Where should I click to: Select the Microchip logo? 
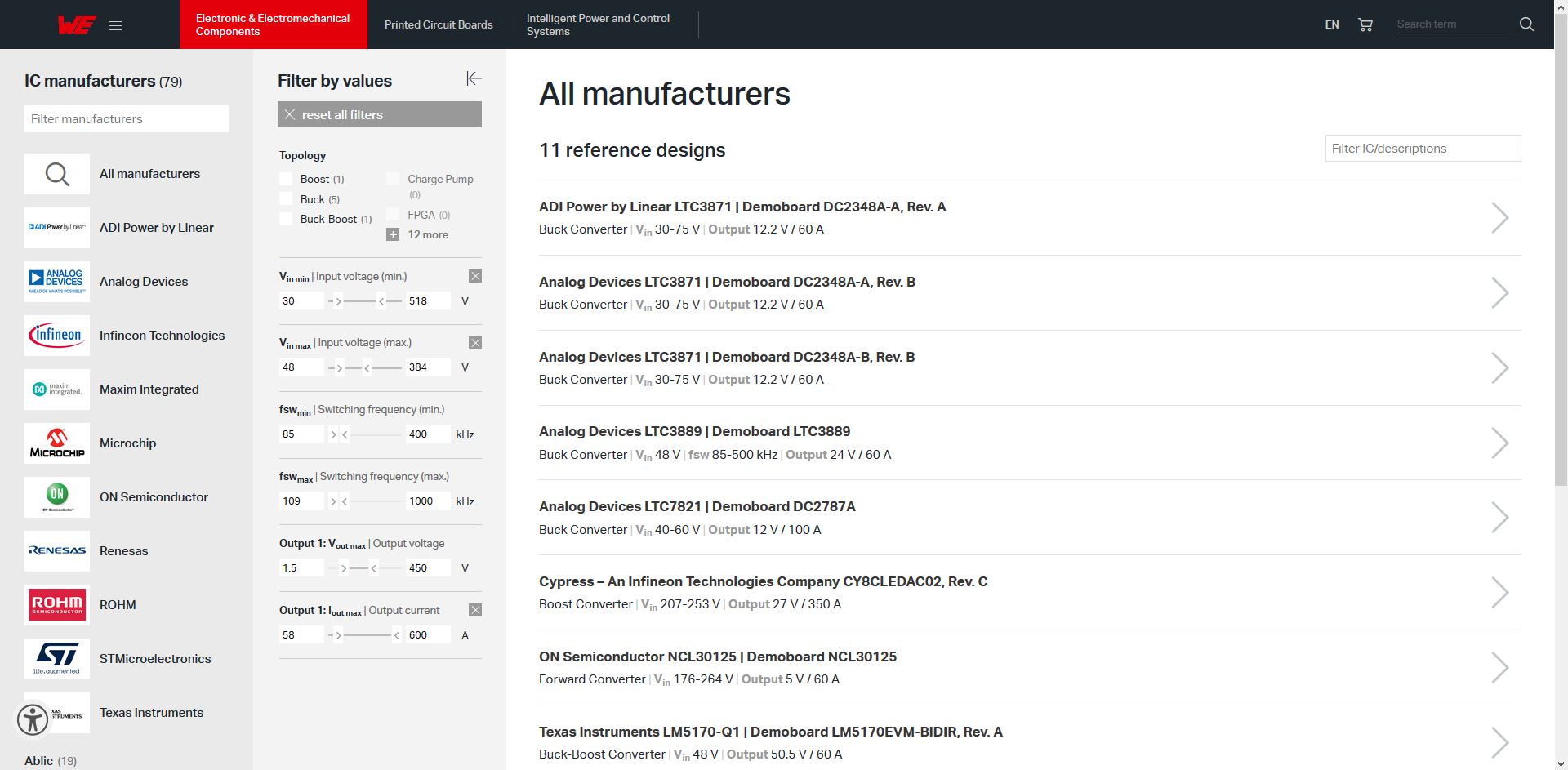tap(57, 443)
